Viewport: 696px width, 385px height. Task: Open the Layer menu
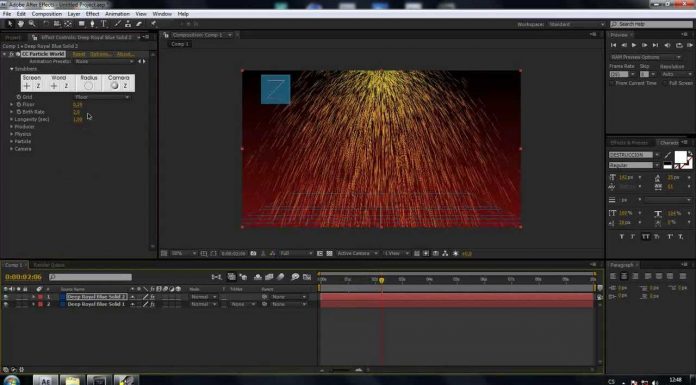74,14
